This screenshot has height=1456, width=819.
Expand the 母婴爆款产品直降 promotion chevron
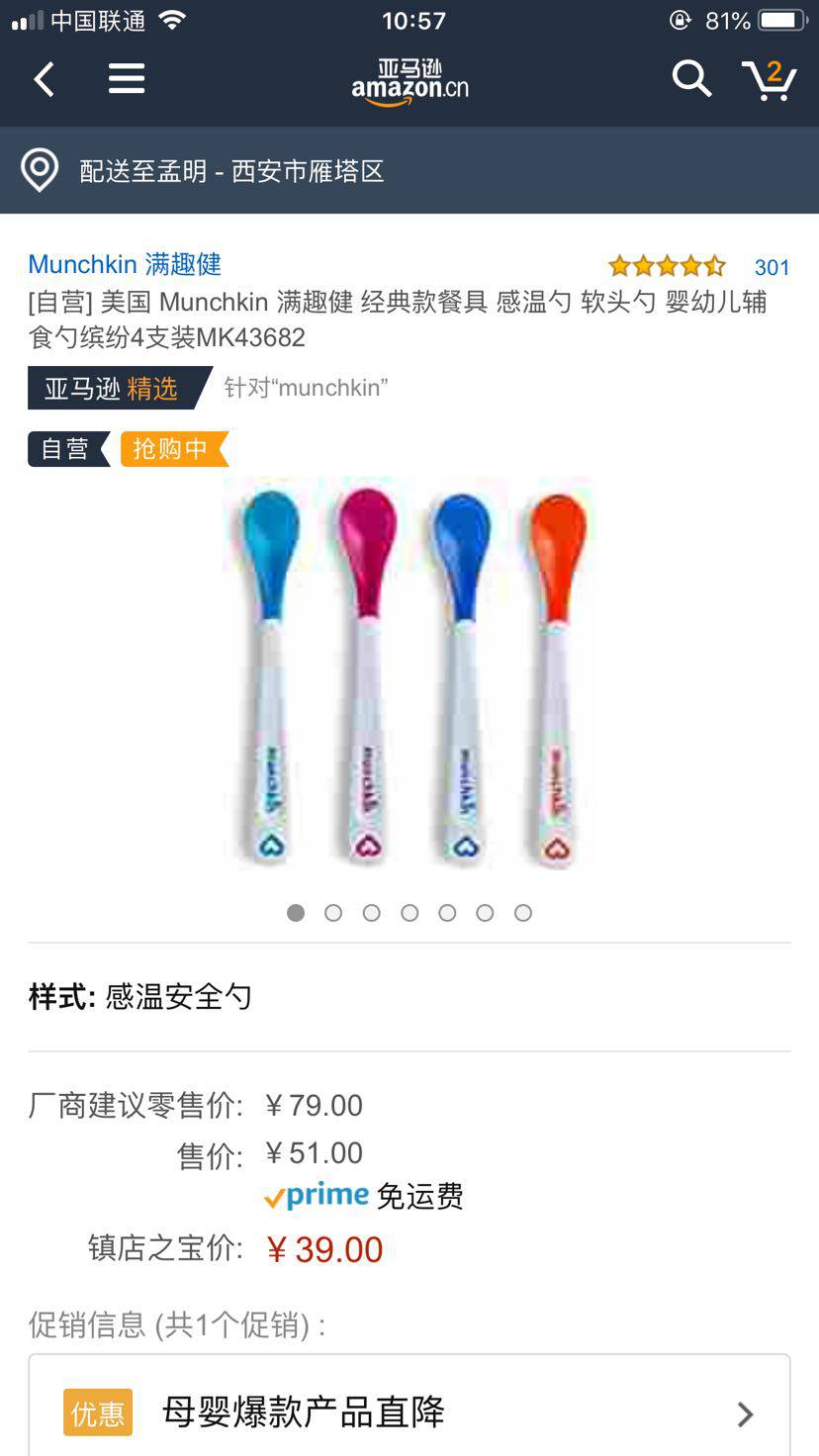pos(746,1413)
